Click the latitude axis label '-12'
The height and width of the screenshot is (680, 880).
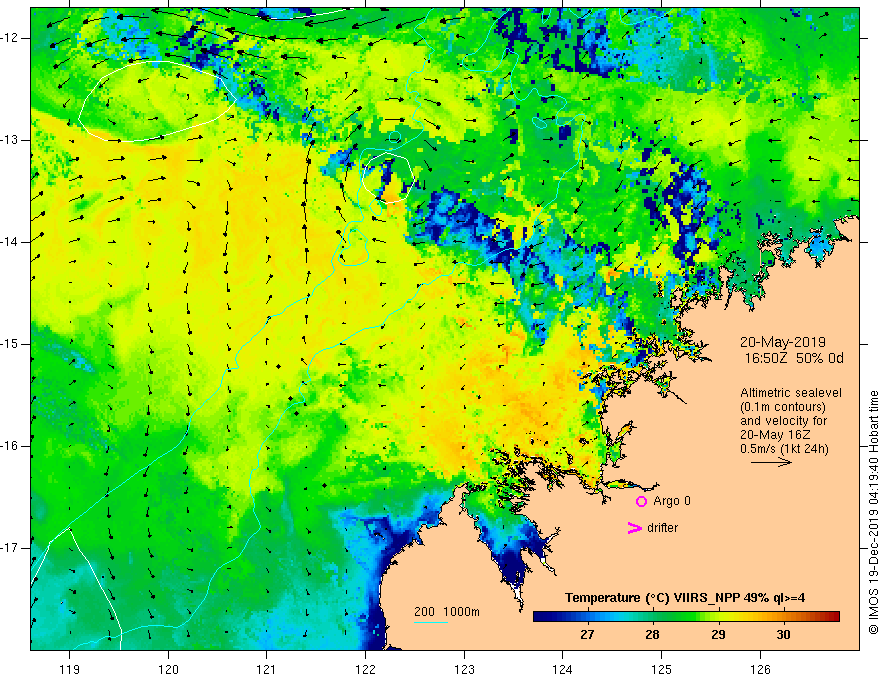click(10, 38)
